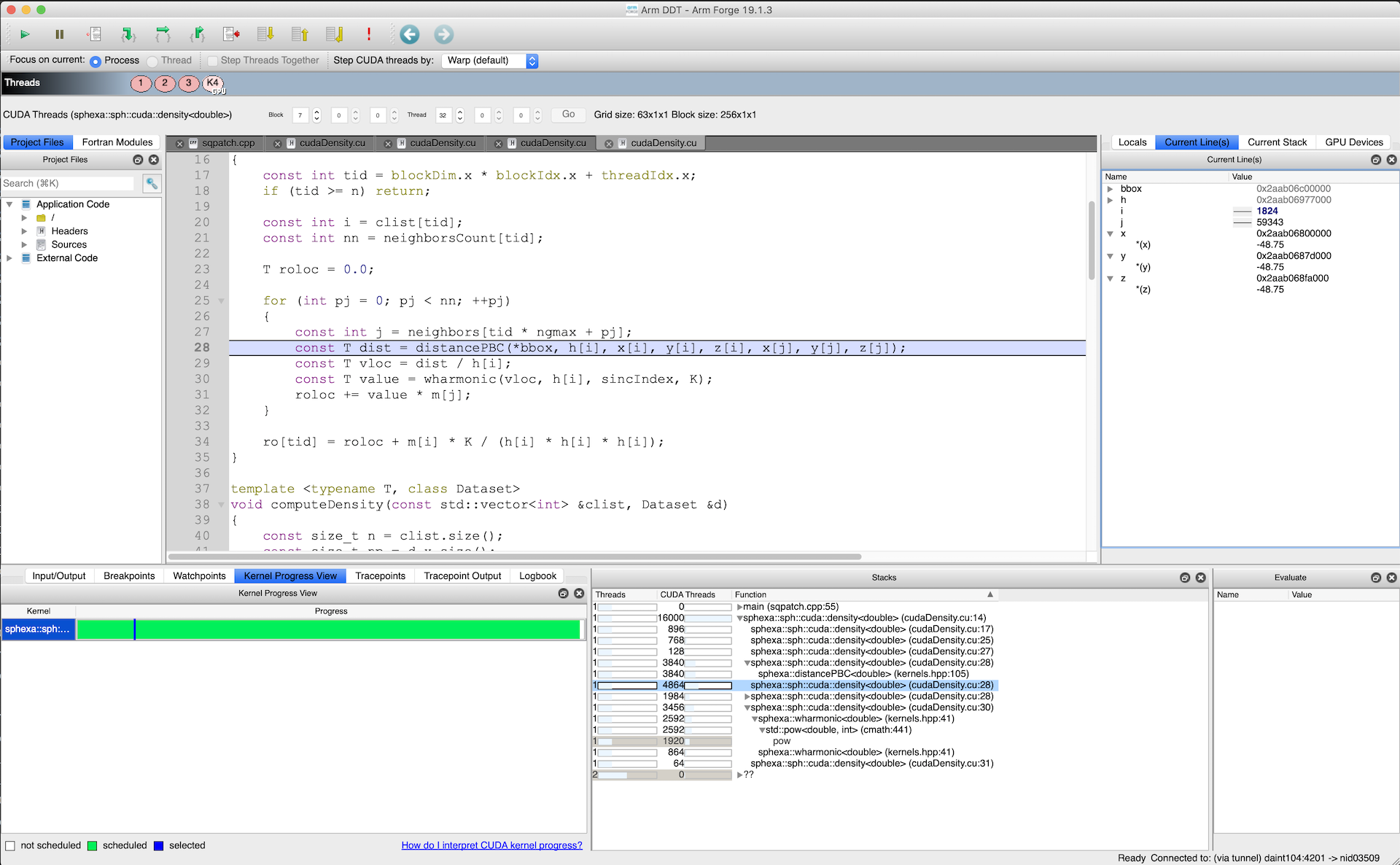
Task: Open the Warp (default) dropdown
Action: click(x=490, y=61)
